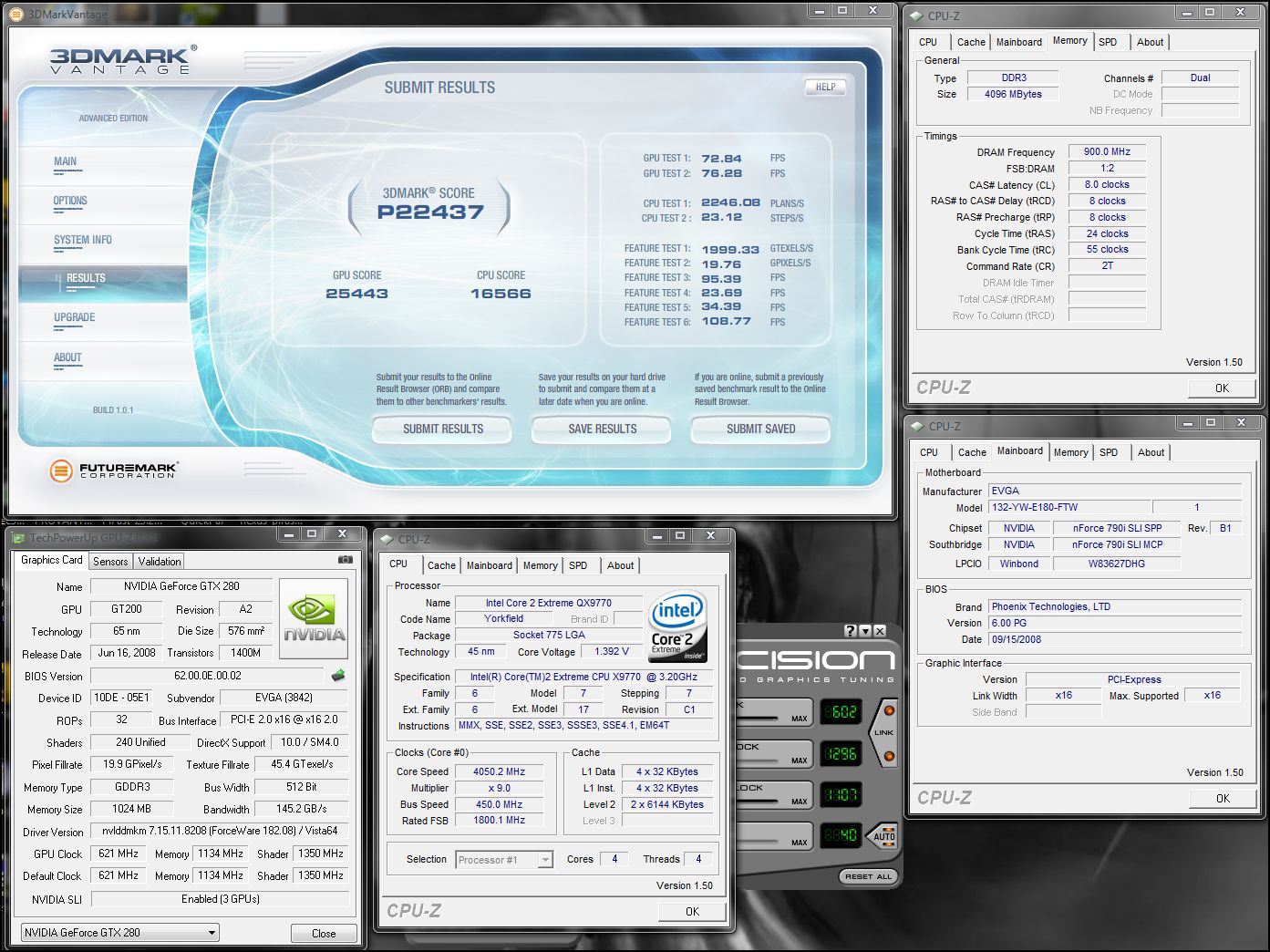
Task: Click the title bar icon of the CPU-Z window on the CPU tab
Action: pos(387,539)
